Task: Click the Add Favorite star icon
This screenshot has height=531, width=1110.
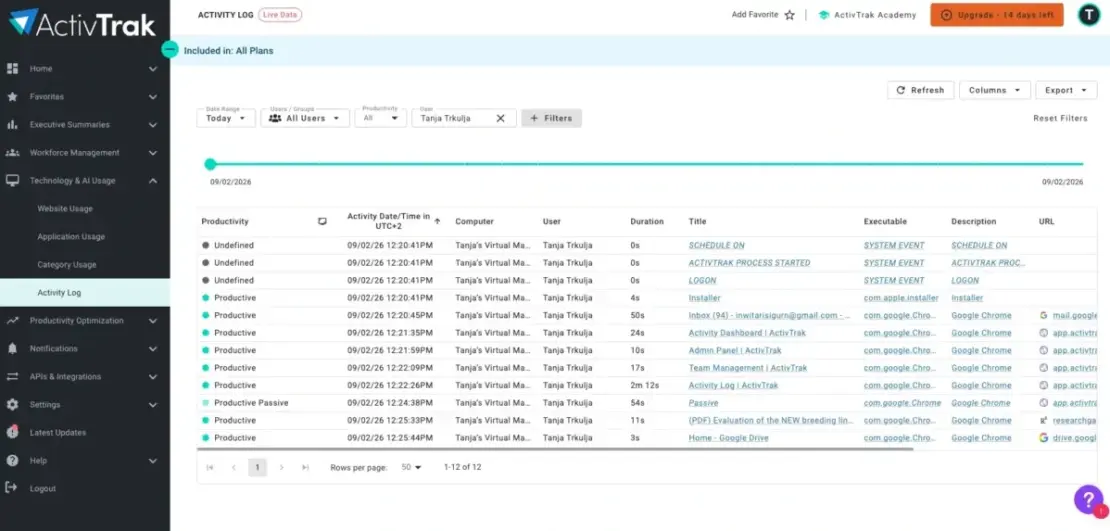Action: [789, 15]
